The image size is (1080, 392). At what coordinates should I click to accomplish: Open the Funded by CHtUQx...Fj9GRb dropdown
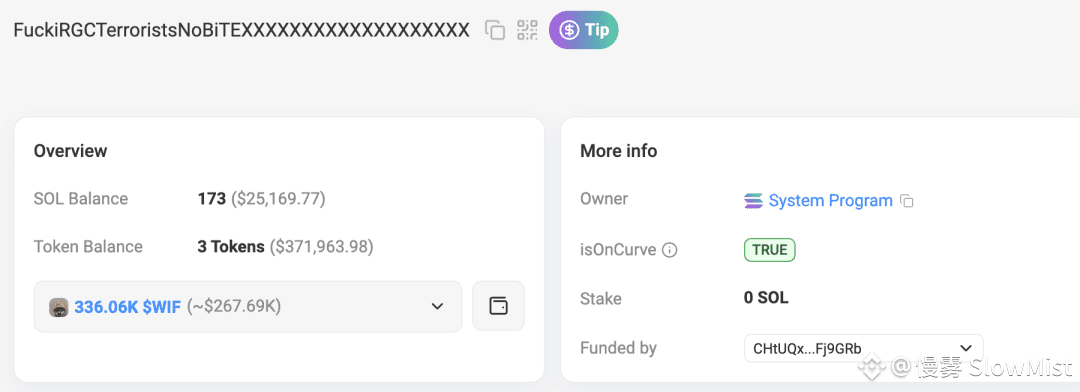pos(864,348)
